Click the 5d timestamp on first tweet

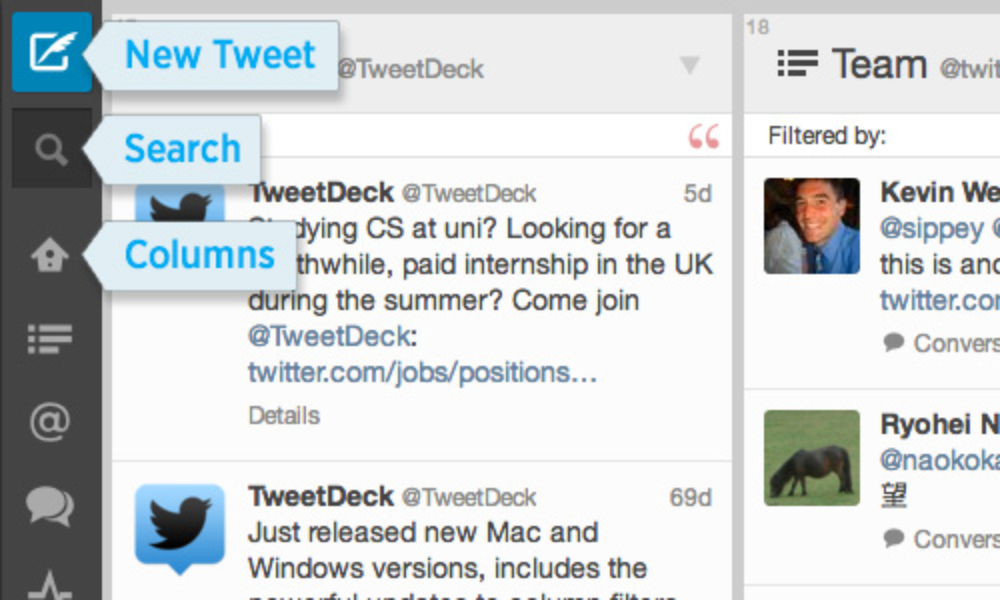697,193
